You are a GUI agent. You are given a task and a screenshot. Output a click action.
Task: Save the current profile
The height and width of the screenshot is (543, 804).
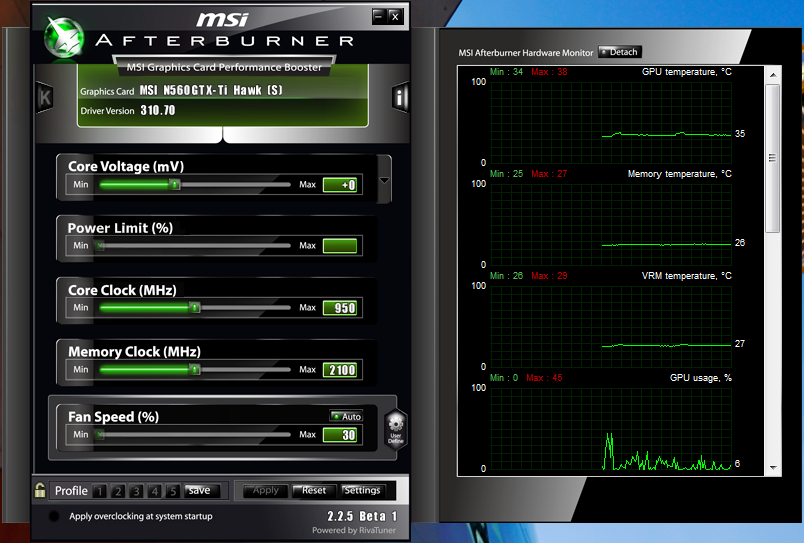tap(202, 491)
